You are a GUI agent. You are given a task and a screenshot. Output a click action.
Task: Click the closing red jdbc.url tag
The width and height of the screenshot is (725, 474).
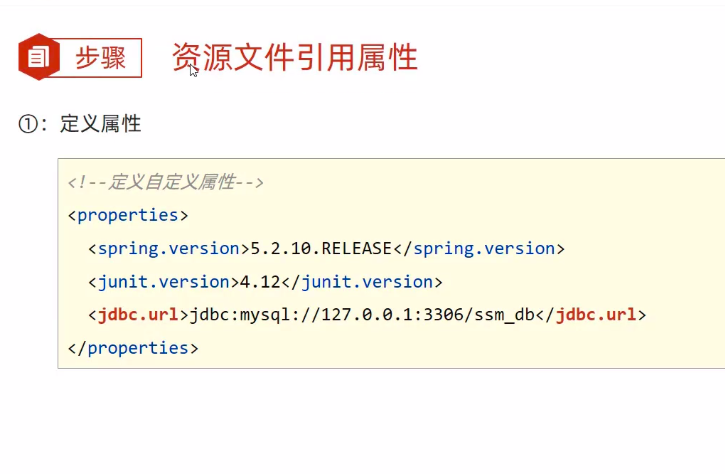[591, 315]
